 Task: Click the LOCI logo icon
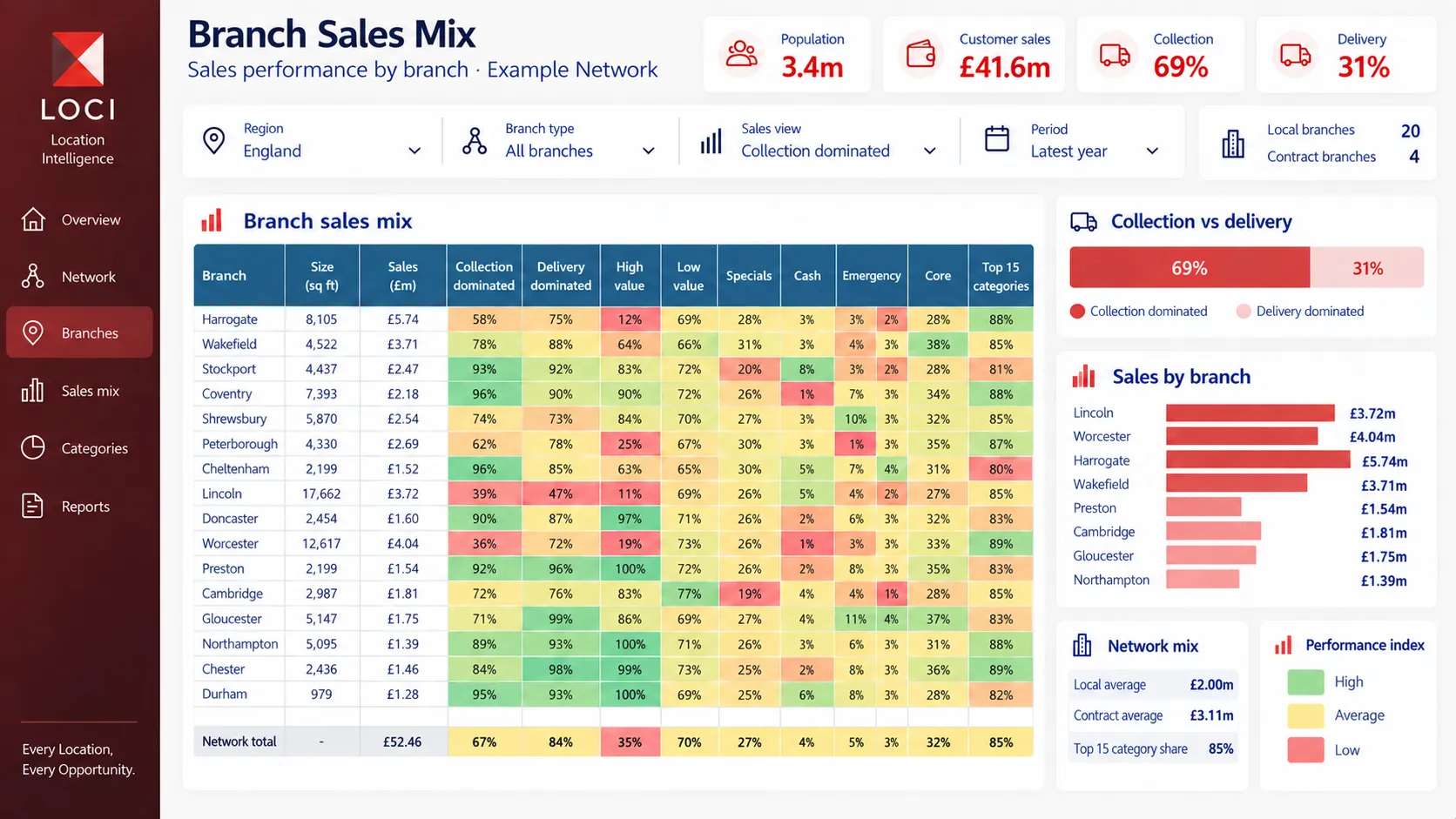coord(78,59)
